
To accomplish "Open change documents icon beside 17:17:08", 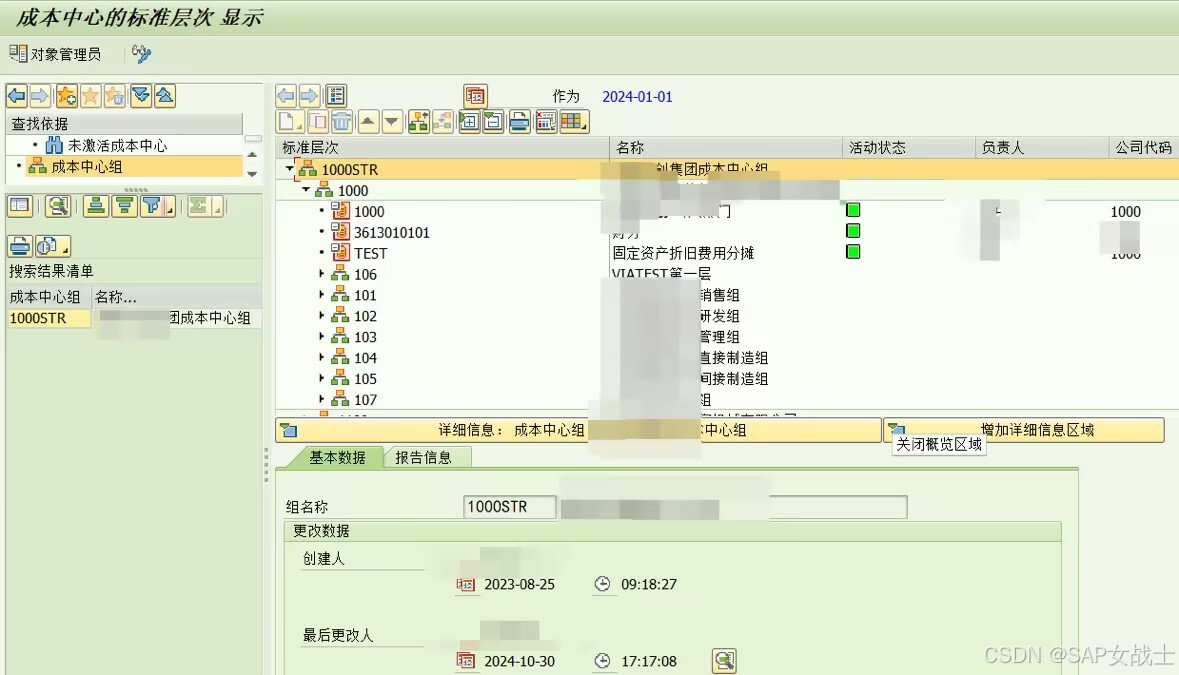I will (724, 661).
